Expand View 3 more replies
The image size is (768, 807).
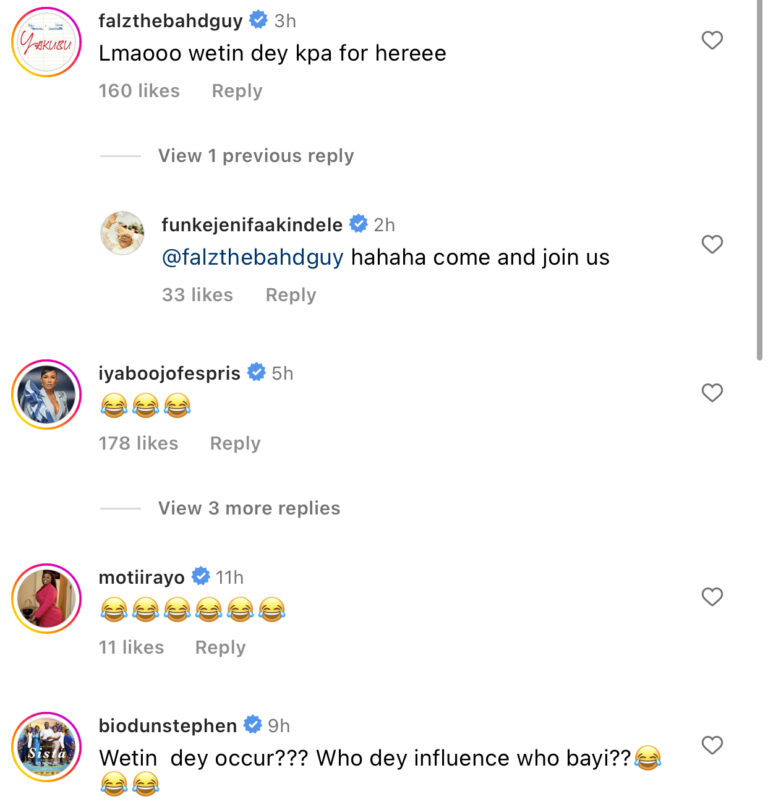tap(248, 508)
